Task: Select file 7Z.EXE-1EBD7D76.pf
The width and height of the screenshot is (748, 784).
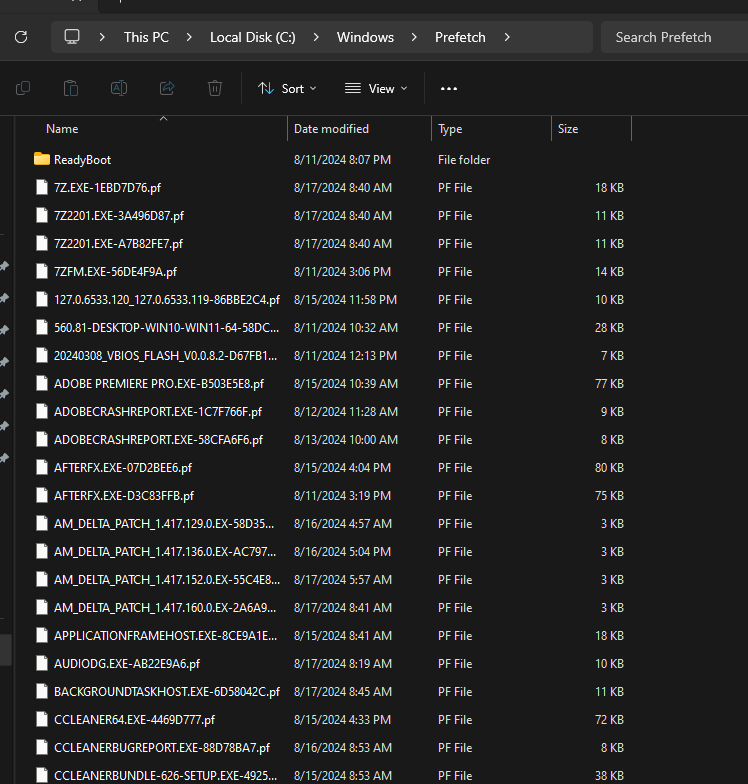Action: 108,188
